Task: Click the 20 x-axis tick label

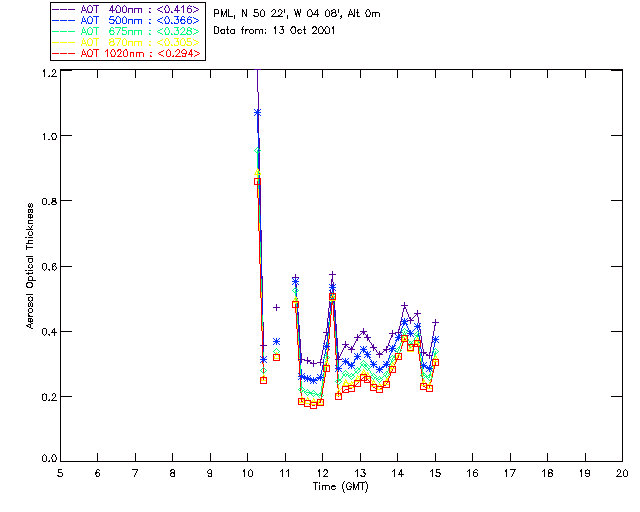Action: (622, 473)
